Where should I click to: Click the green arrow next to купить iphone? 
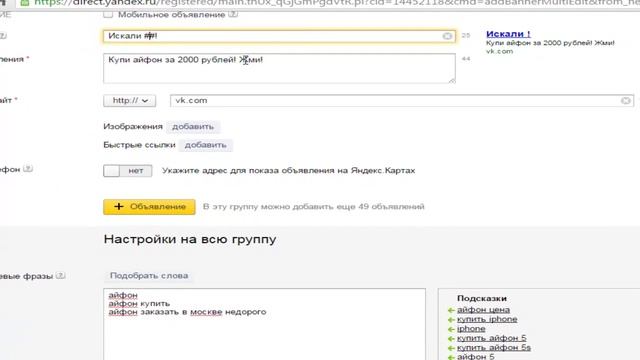451,320
